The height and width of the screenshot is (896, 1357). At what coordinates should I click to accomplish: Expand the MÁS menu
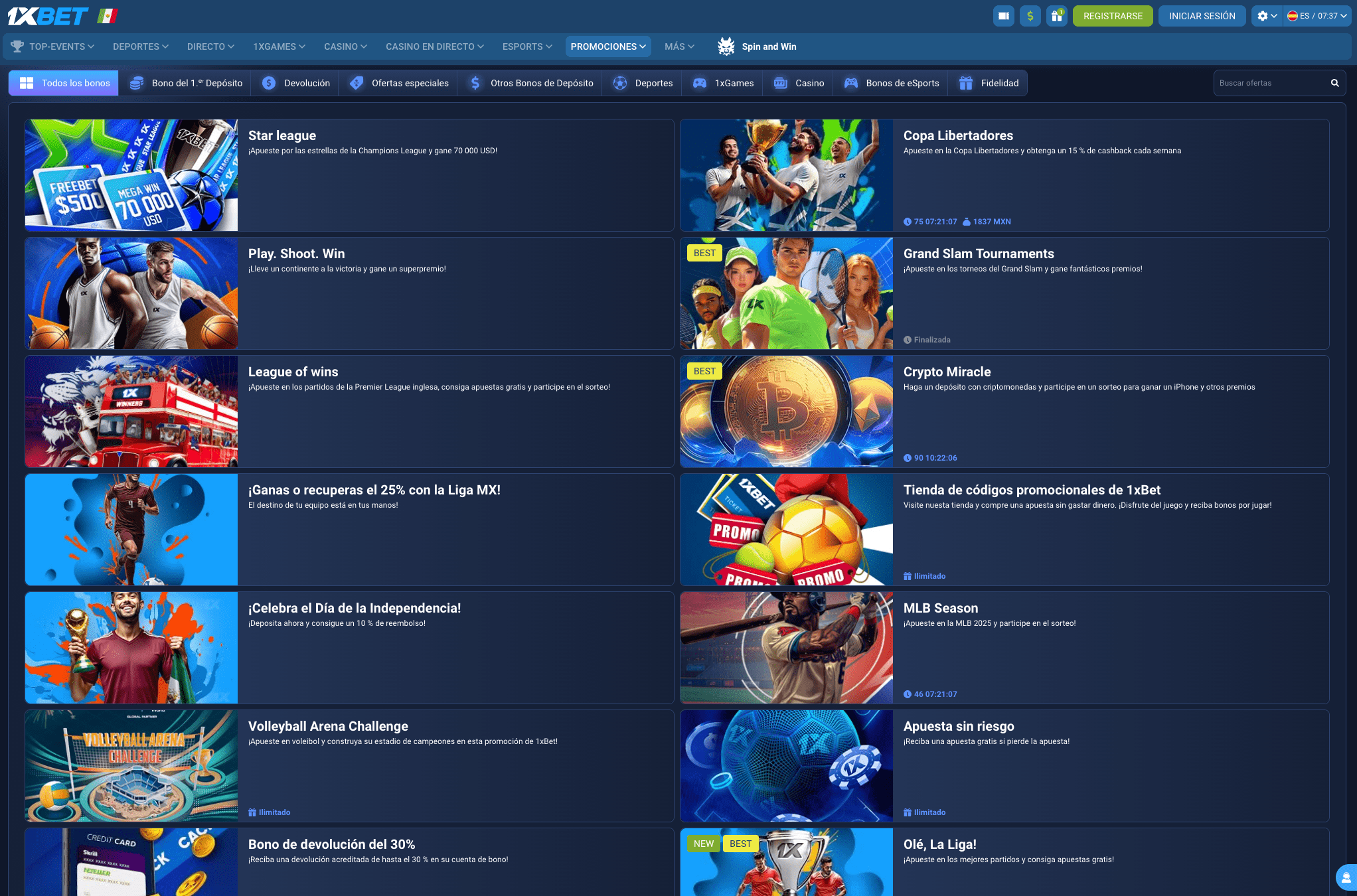click(x=679, y=46)
